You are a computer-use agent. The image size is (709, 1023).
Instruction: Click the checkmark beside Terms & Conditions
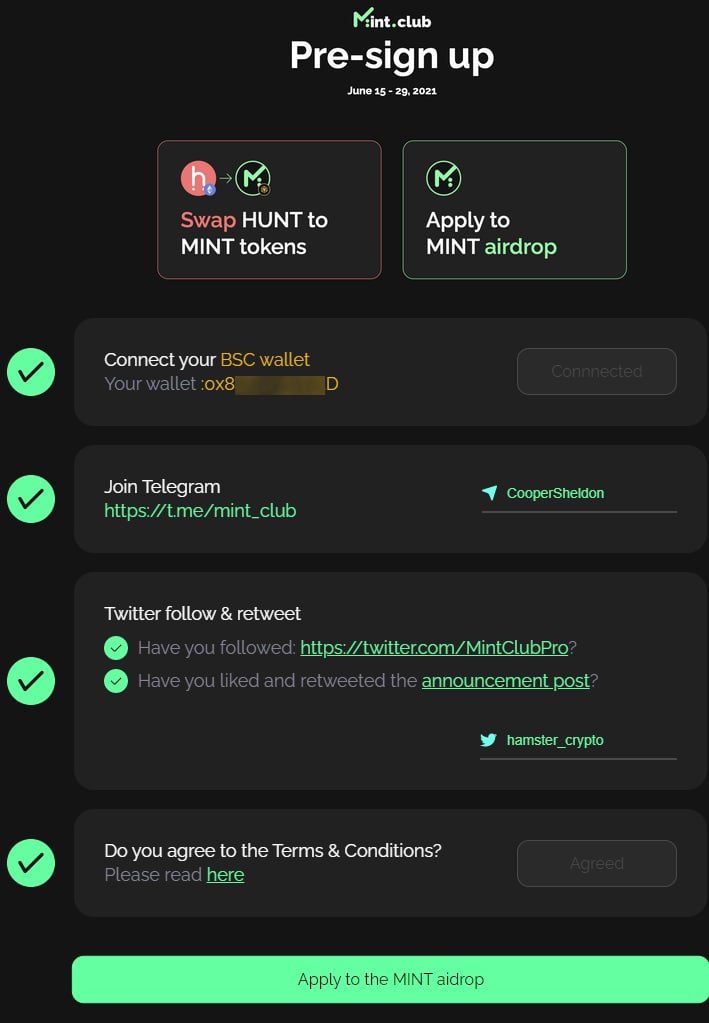tap(31, 863)
